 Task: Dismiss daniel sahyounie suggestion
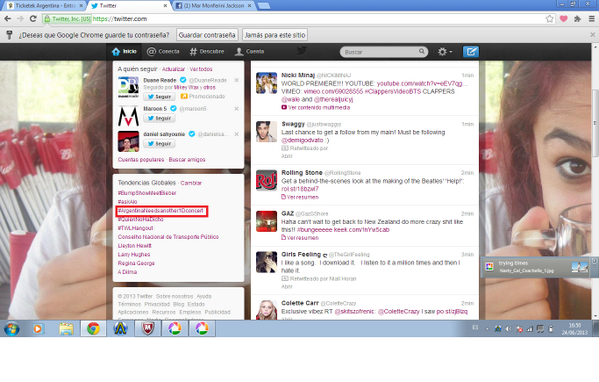(x=236, y=134)
